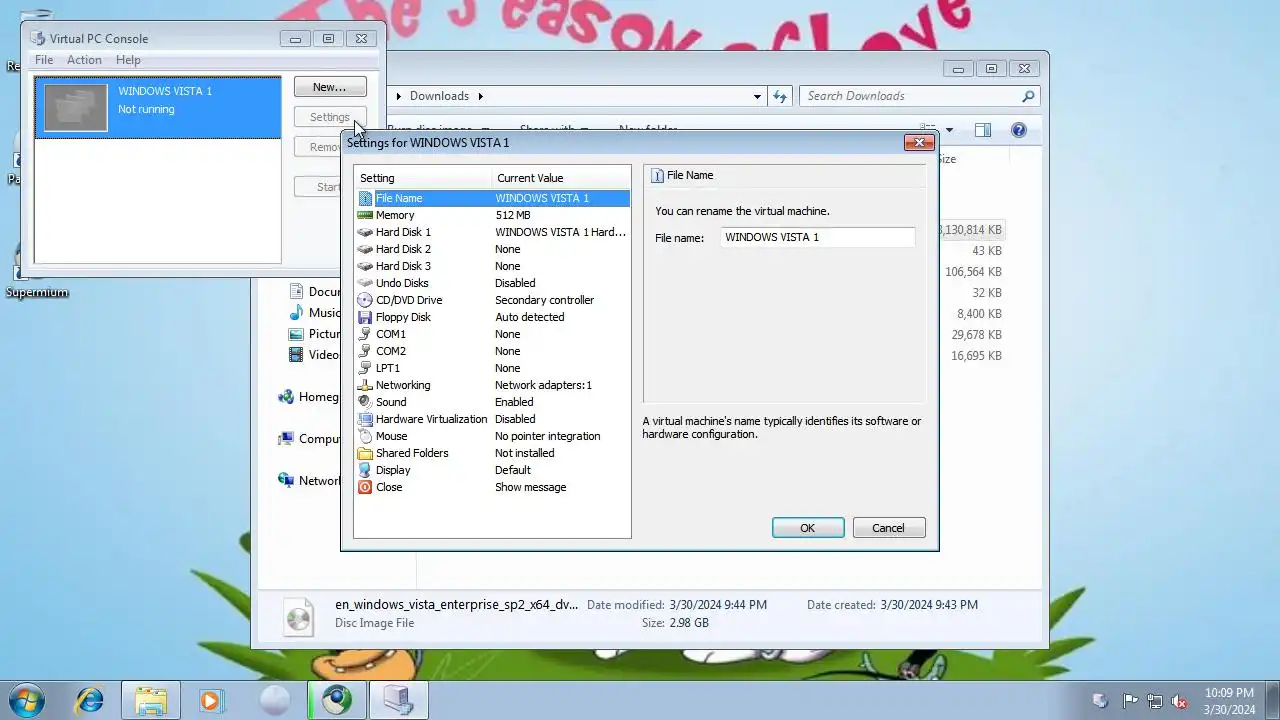The height and width of the screenshot is (720, 1280).
Task: Click 'Show message' value
Action: pyautogui.click(x=531, y=487)
